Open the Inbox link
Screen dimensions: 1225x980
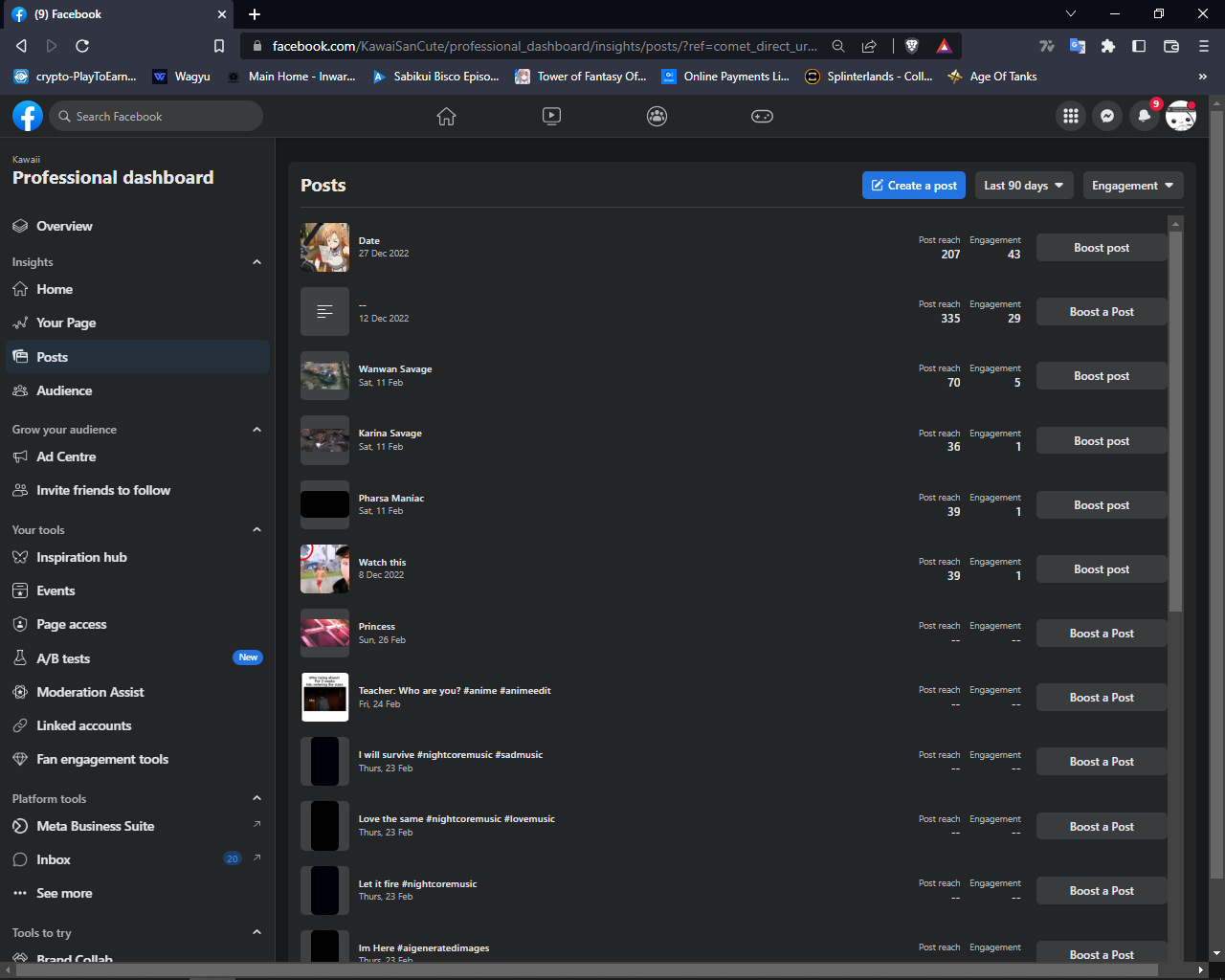point(138,859)
